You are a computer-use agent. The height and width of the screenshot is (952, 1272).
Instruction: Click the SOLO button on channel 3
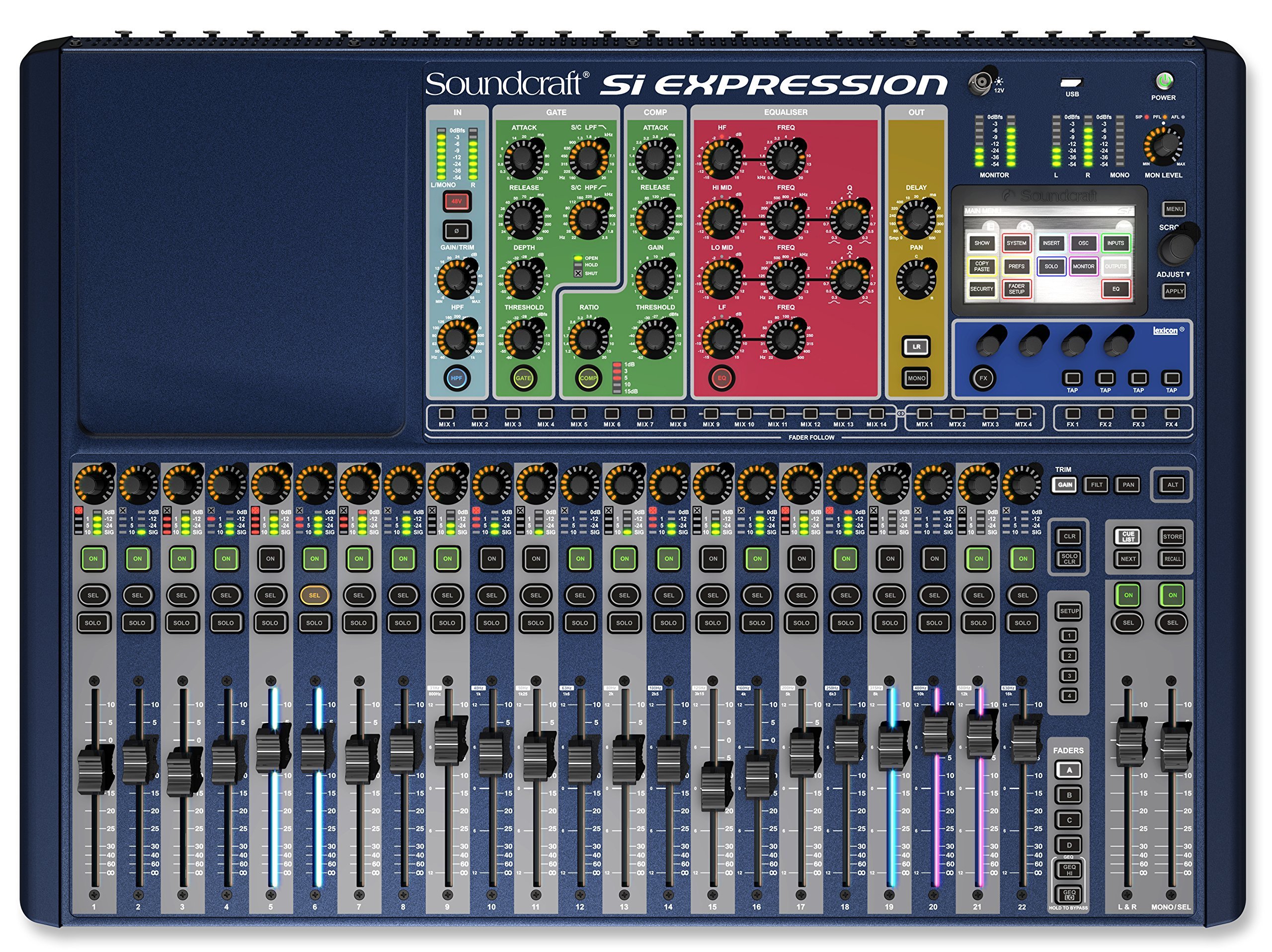point(182,623)
